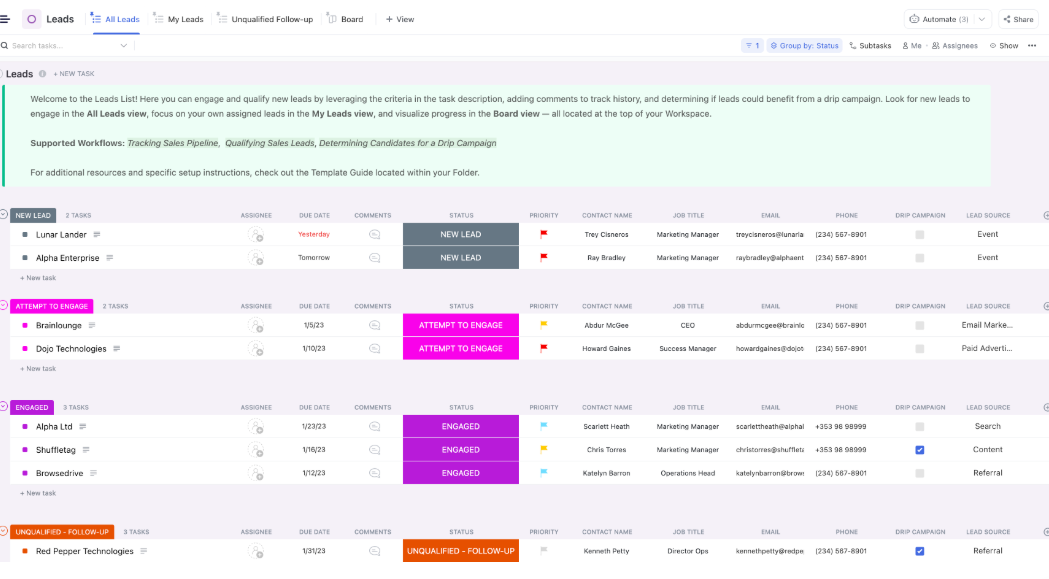Screen dimensions: 1049x579
Task: Switch to the My Leads tab
Action: click(x=178, y=19)
